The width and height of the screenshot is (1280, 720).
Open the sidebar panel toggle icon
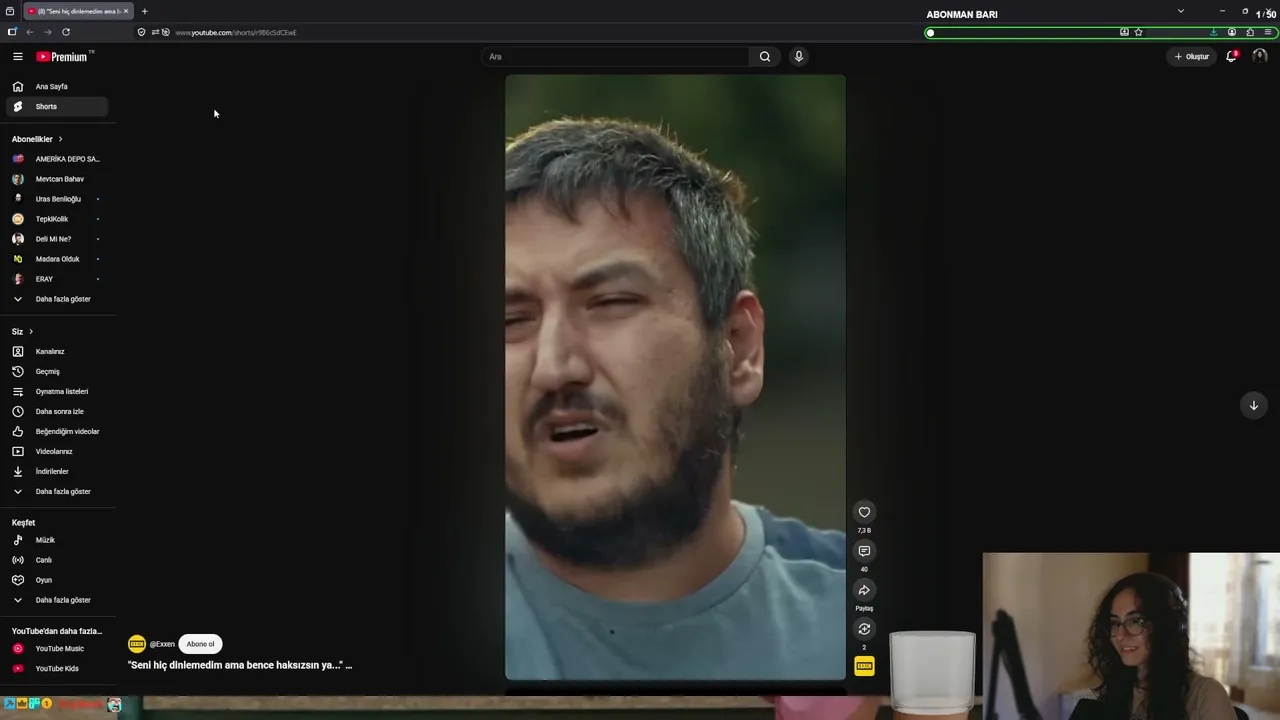click(12, 32)
